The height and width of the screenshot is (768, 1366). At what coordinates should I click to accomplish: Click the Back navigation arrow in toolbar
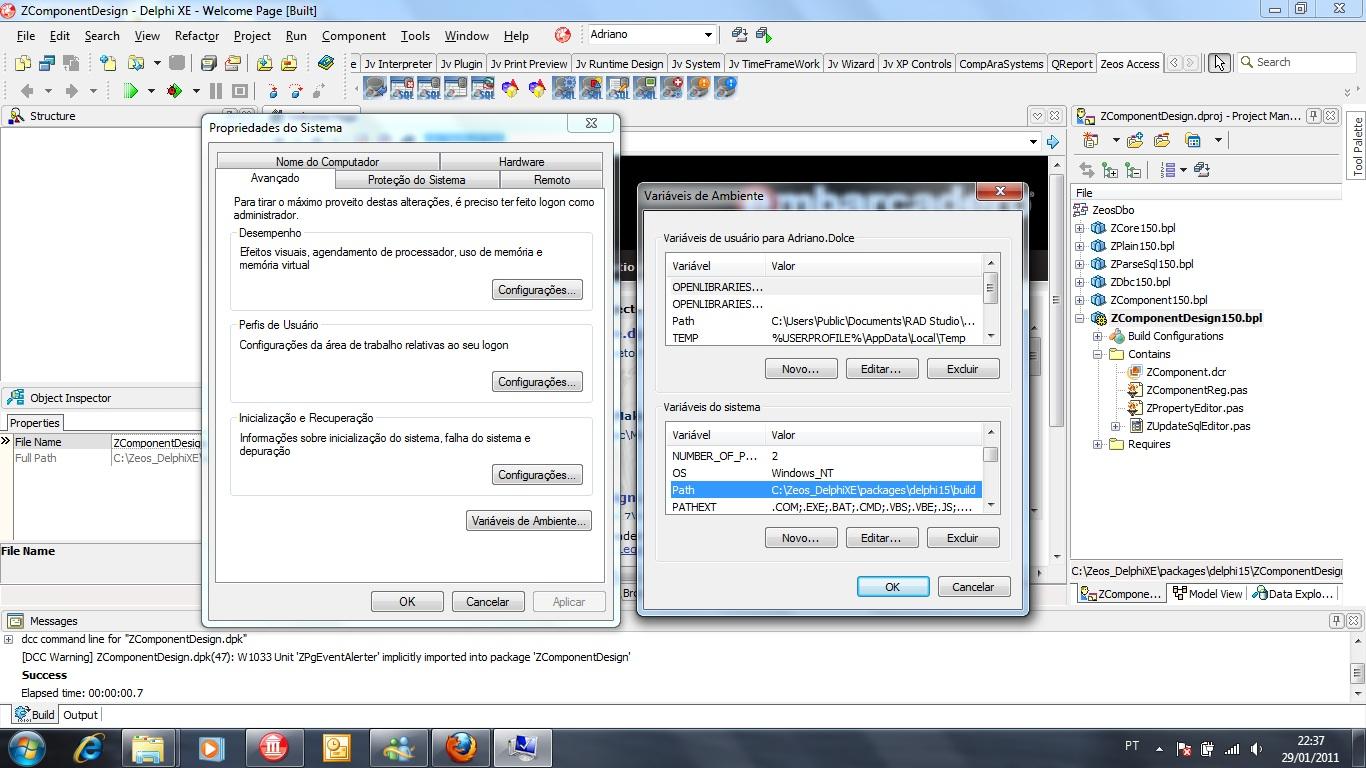point(27,90)
